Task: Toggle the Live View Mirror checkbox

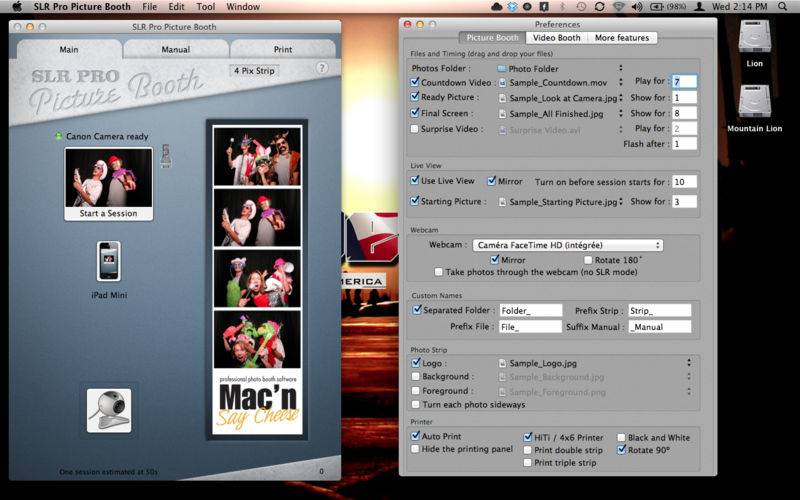Action: tap(492, 181)
